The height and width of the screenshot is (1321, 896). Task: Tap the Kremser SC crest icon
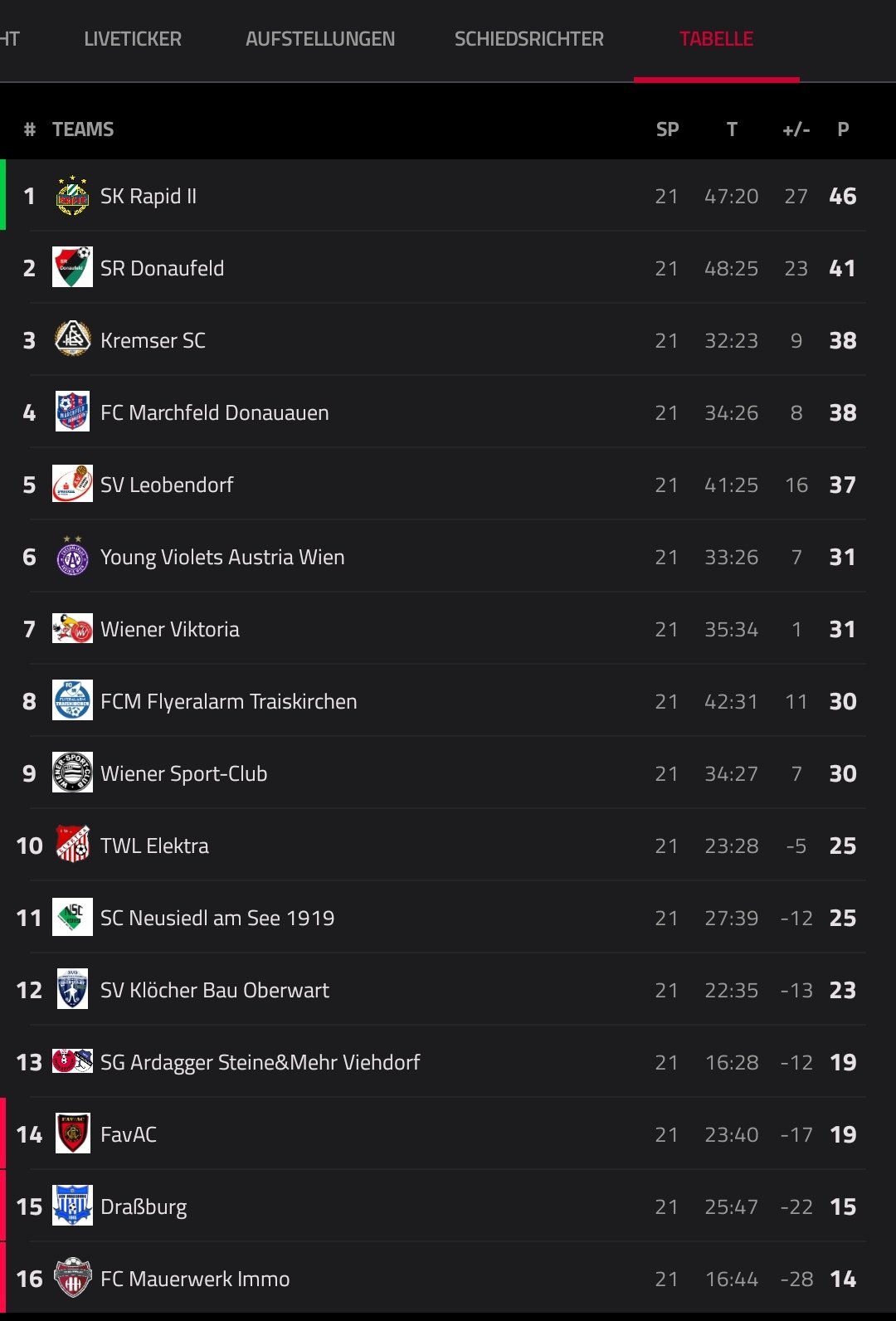pos(72,339)
